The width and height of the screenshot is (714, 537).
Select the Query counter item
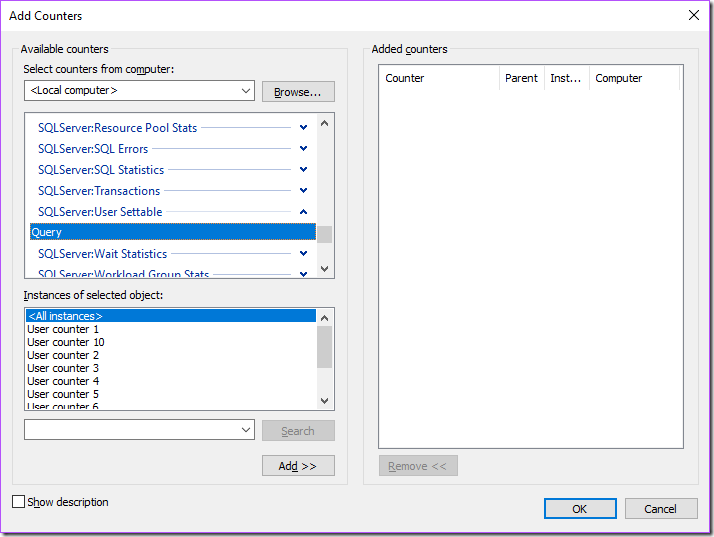tap(170, 233)
